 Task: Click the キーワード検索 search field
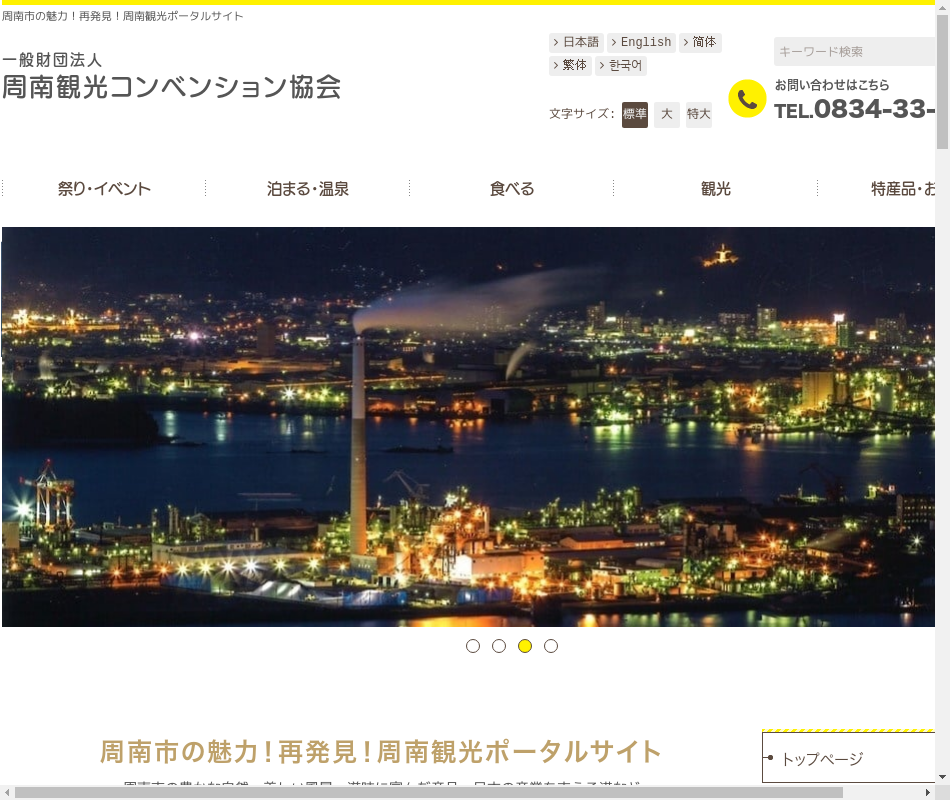click(854, 51)
